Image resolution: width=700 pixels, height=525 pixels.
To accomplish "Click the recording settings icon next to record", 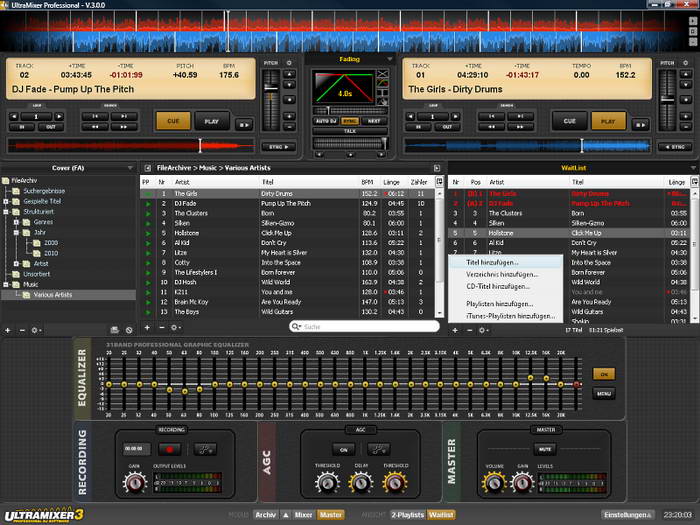I will [204, 449].
